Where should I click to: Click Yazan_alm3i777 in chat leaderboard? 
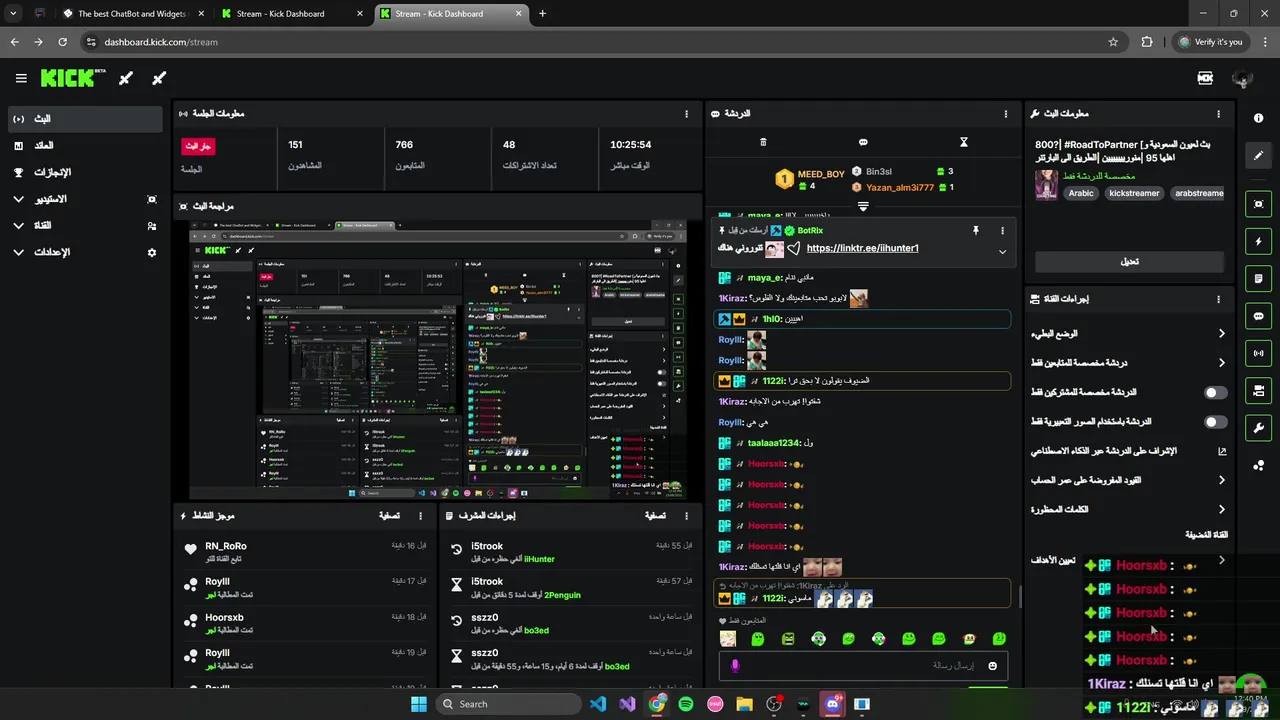pyautogui.click(x=900, y=187)
